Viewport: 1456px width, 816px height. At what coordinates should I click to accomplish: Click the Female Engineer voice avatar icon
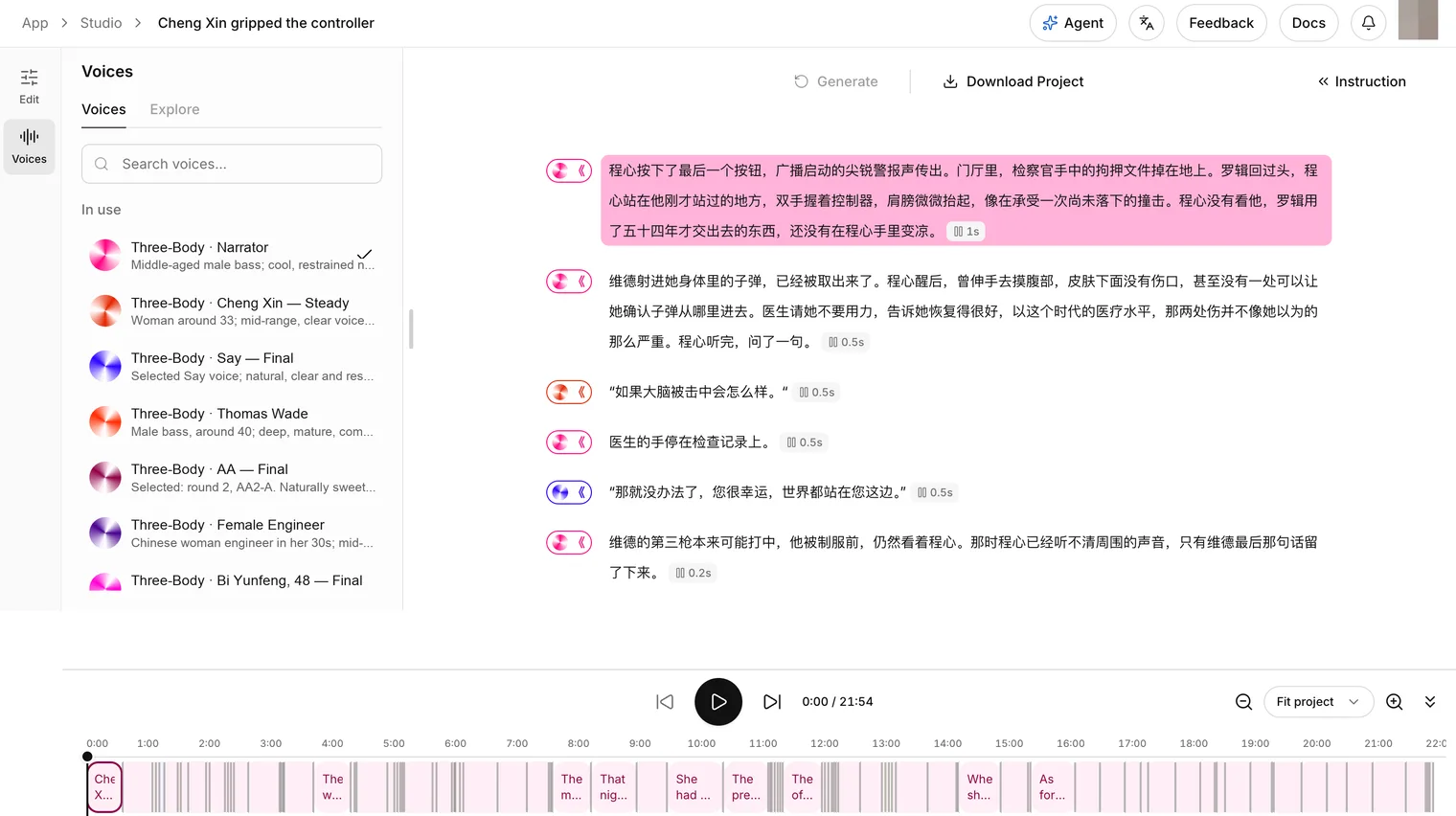tap(105, 533)
